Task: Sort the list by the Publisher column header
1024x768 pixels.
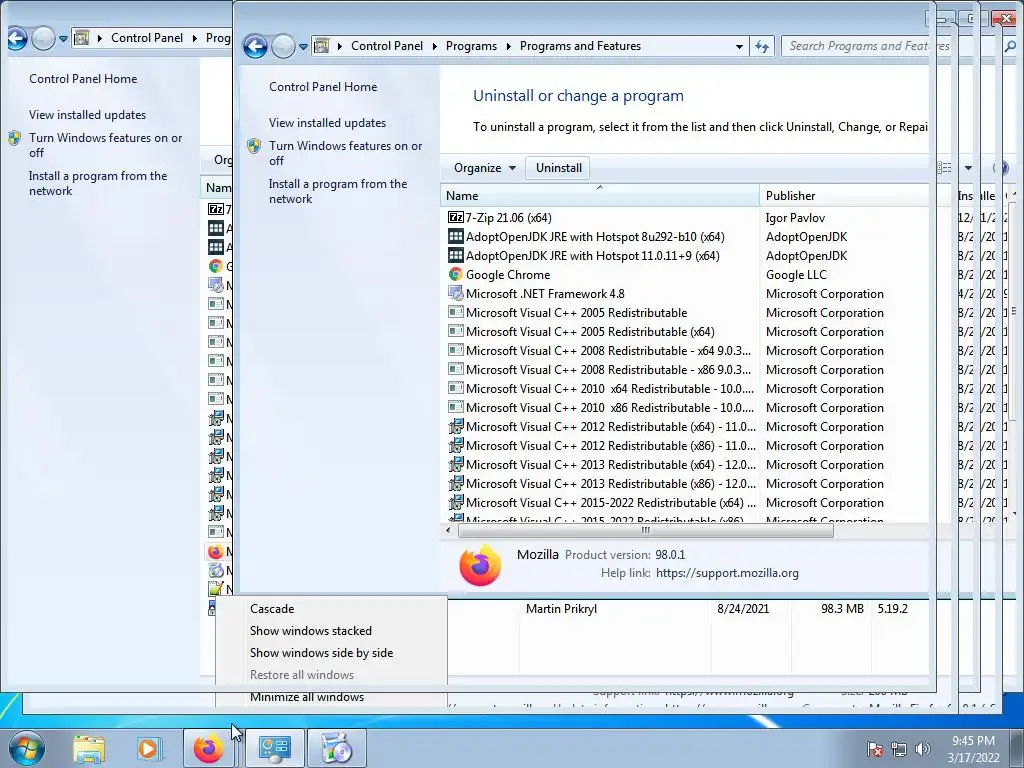Action: [x=846, y=195]
